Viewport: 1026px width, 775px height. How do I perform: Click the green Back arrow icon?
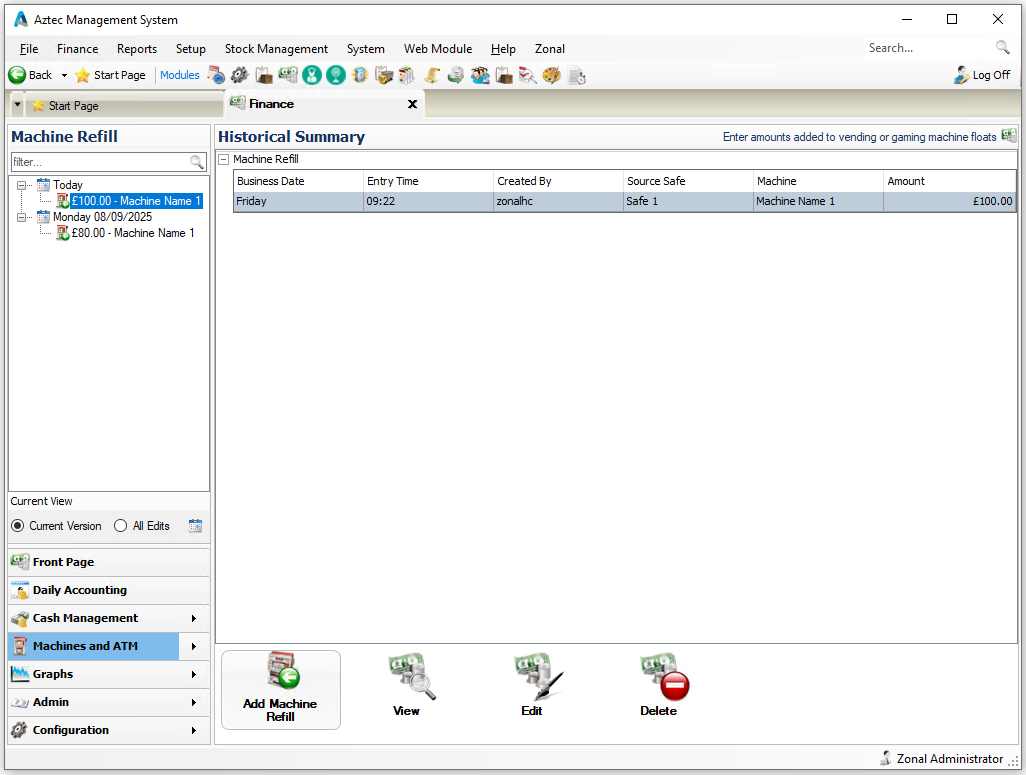tap(17, 75)
